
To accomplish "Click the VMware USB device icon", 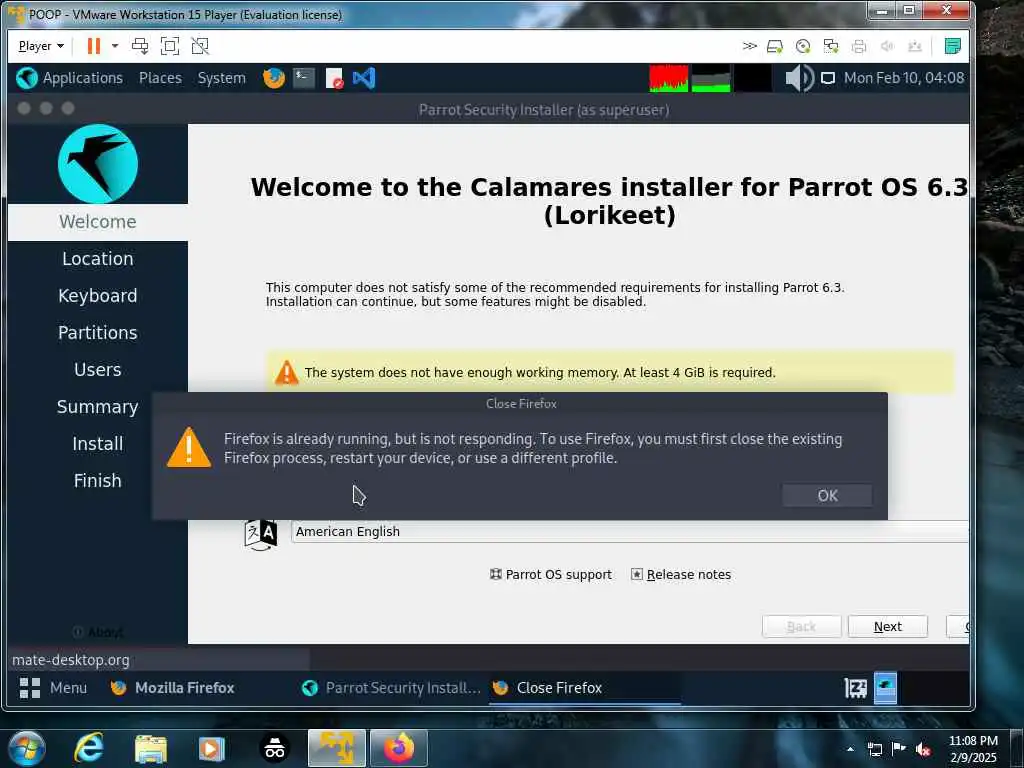I will point(915,46).
